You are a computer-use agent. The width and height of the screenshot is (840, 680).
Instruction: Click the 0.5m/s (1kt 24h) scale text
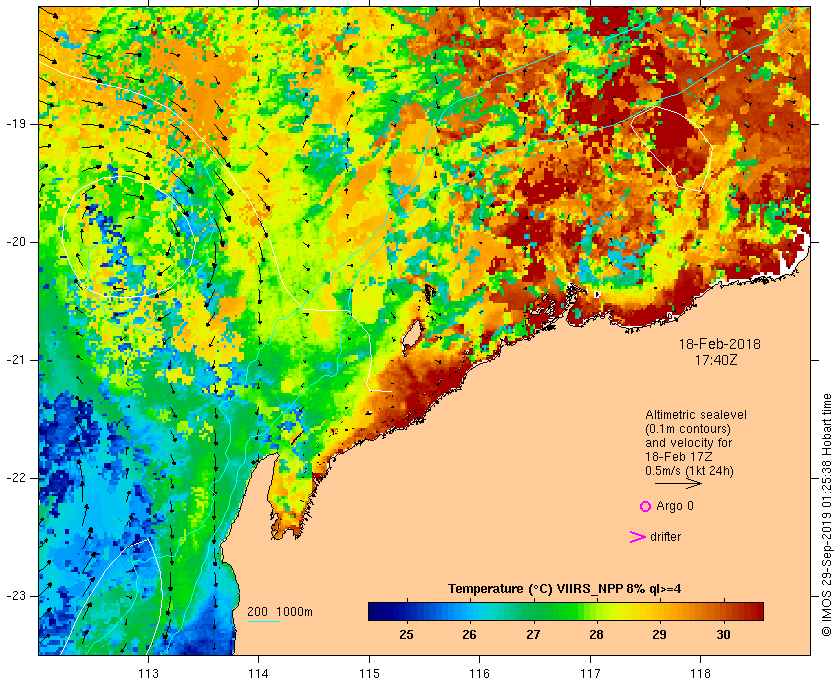[x=689, y=471]
